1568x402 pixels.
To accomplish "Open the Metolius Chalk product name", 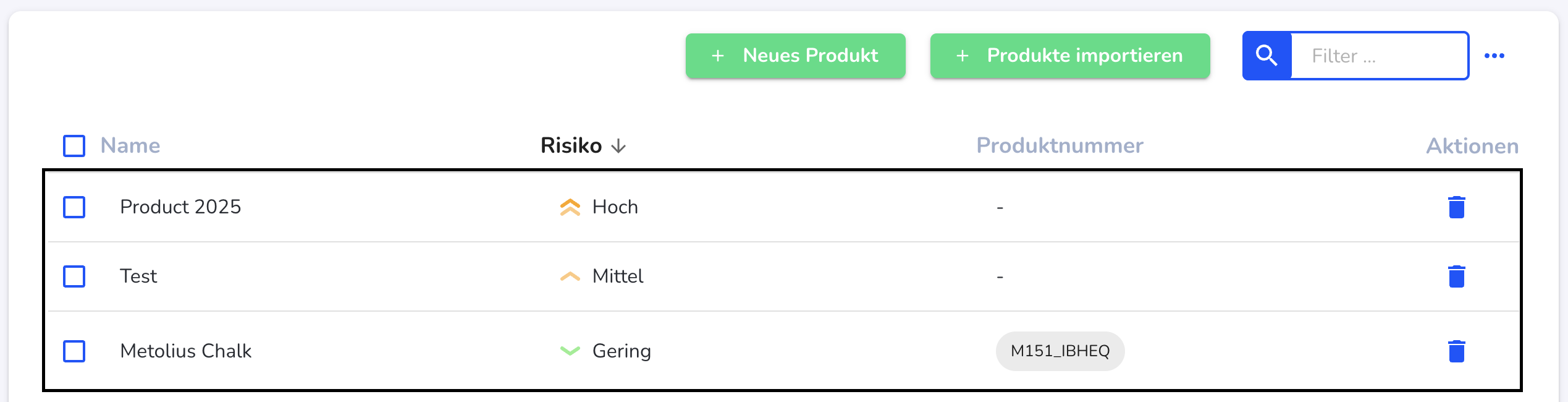I will coord(185,351).
